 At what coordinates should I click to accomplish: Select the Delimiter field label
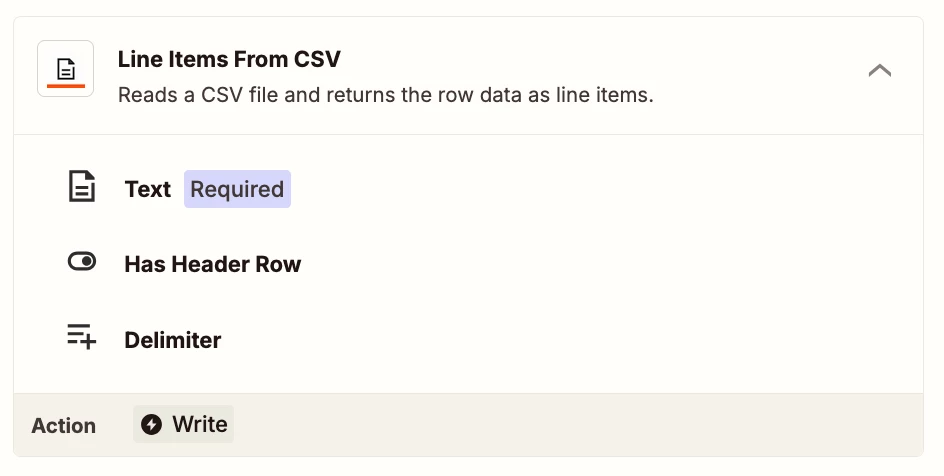point(173,340)
